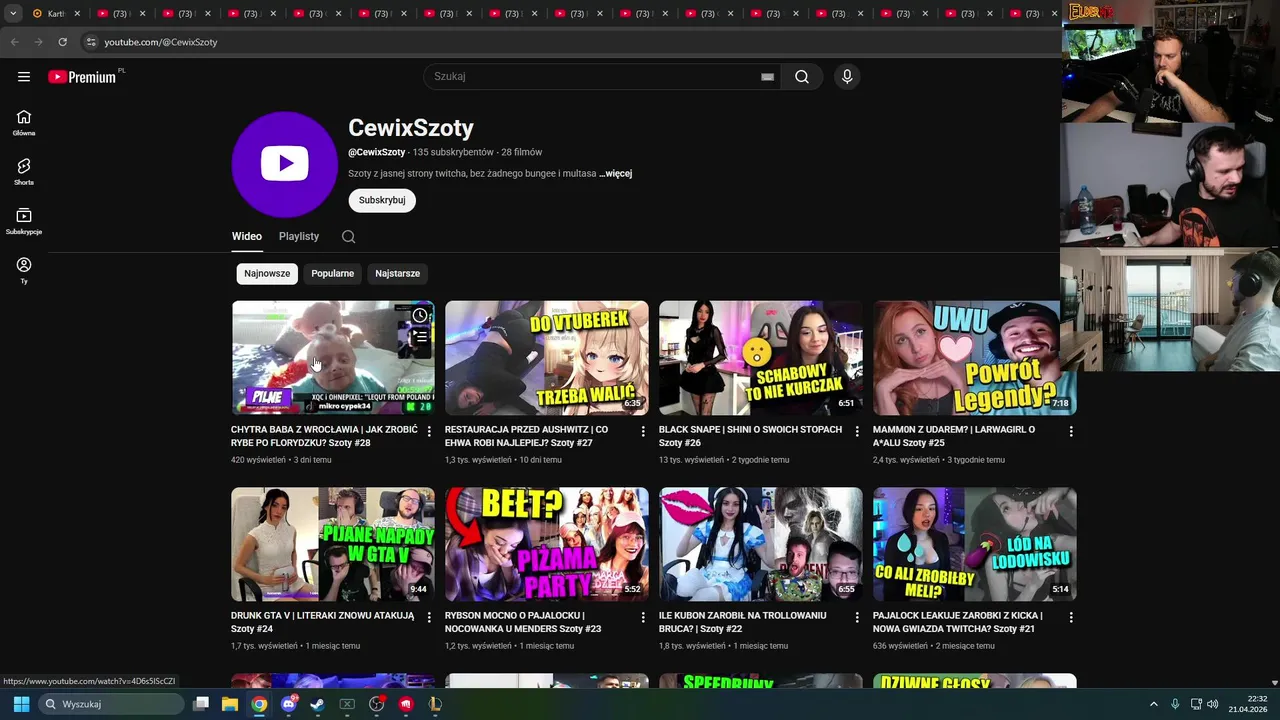The image size is (1280, 720).
Task: Open Subskrypcje in the sidebar
Action: [x=24, y=221]
